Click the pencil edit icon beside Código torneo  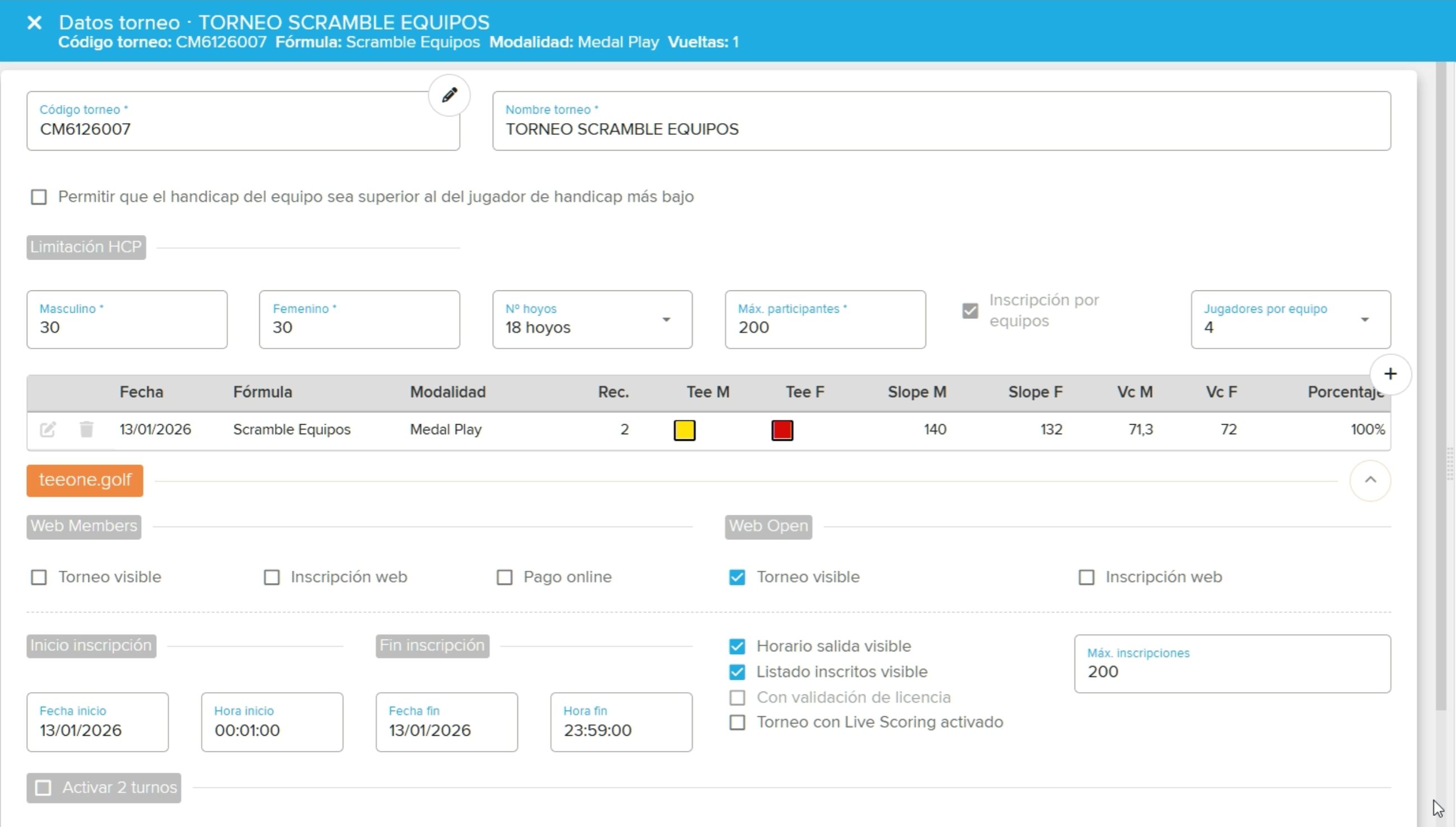[x=449, y=95]
